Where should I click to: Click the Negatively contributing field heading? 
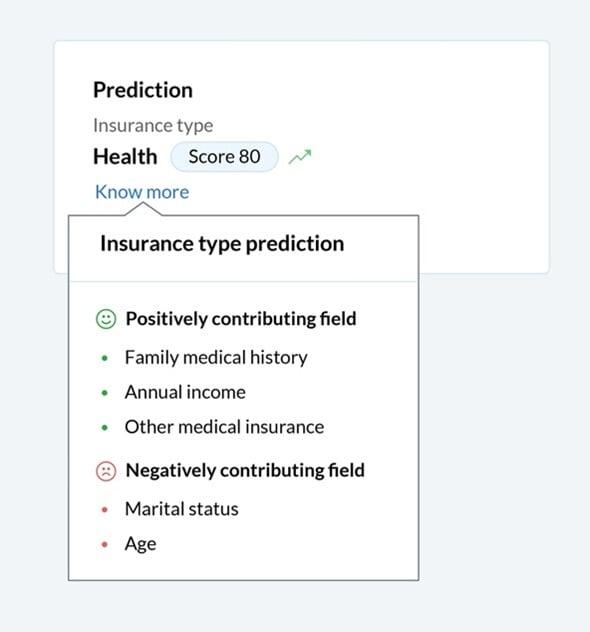tap(245, 470)
